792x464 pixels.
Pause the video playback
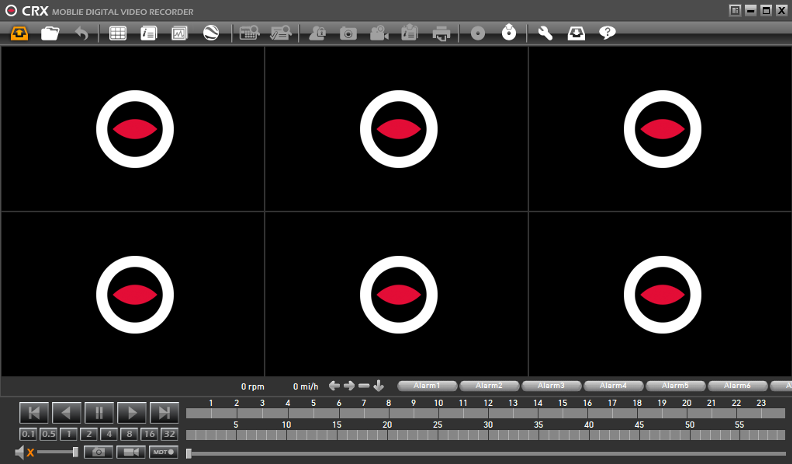(x=99, y=413)
